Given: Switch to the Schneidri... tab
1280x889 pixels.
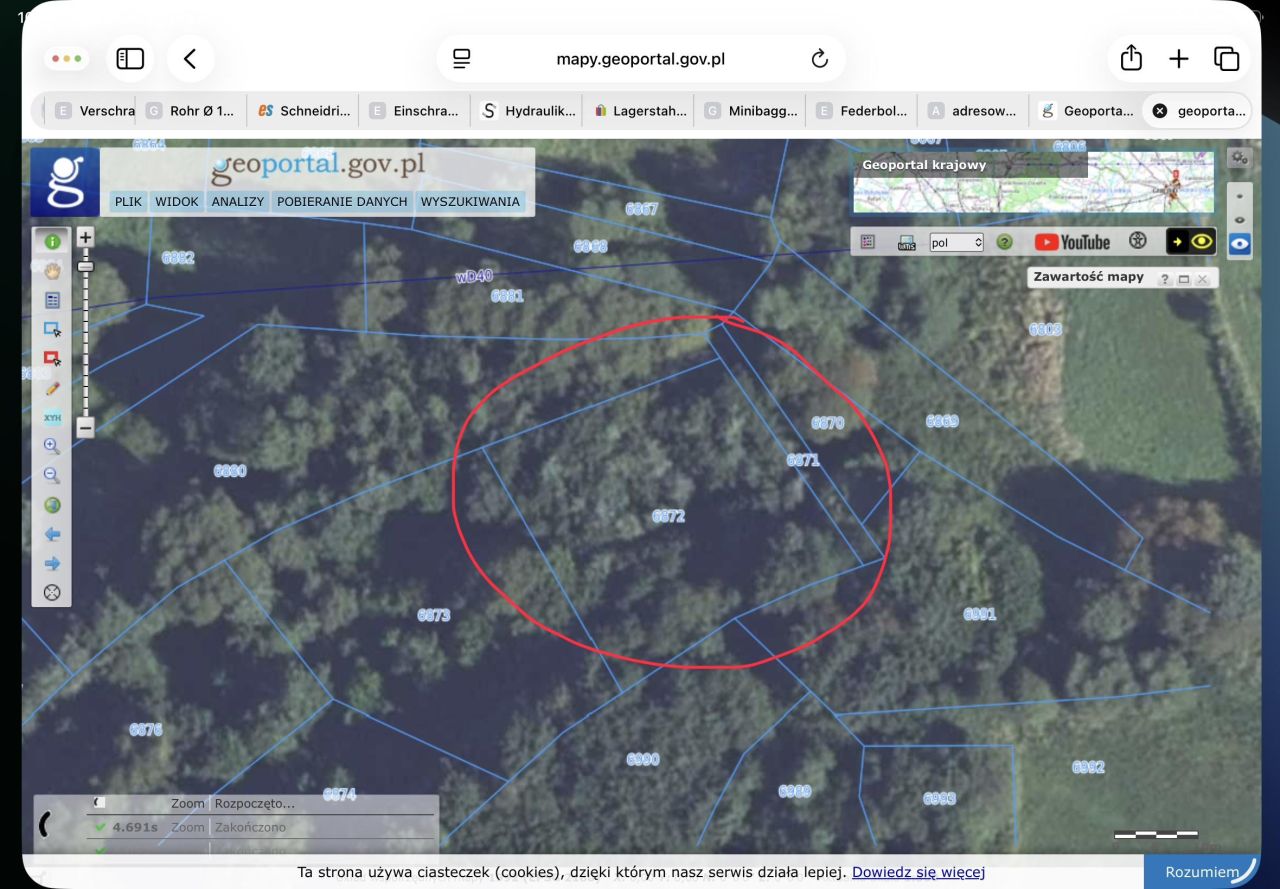Looking at the screenshot, I should coord(303,111).
